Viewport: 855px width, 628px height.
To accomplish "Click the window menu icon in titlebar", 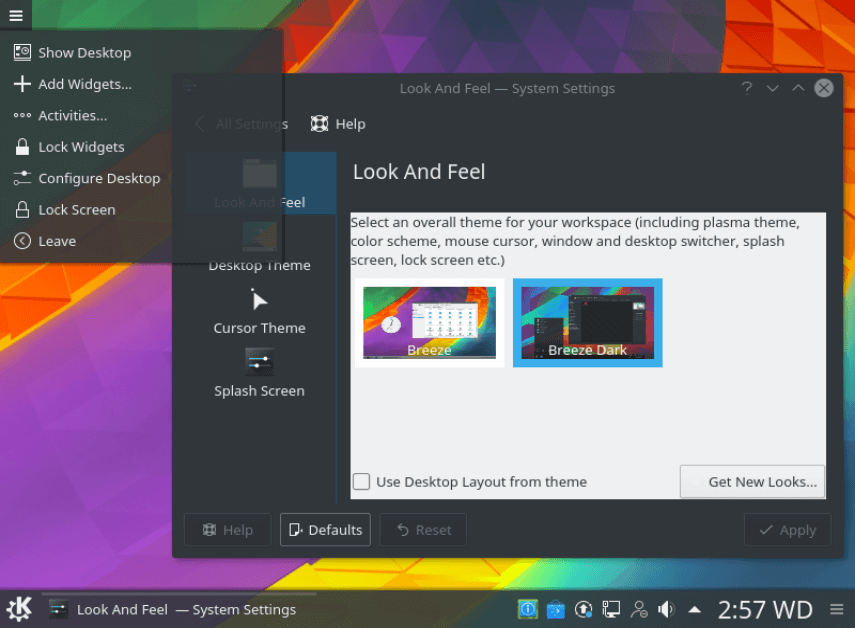I will click(190, 87).
